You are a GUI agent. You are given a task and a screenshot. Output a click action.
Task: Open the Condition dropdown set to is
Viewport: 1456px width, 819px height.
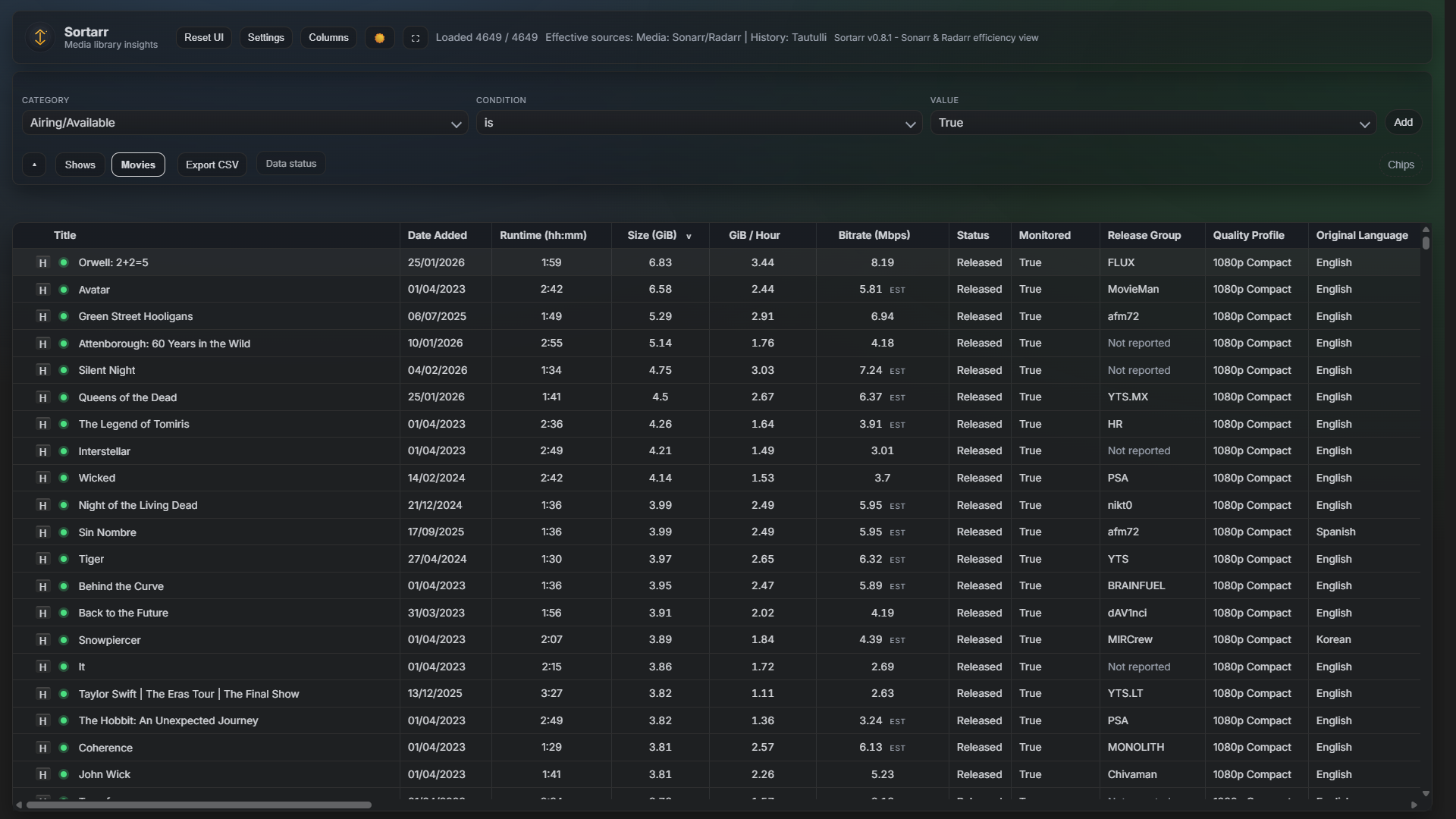(x=698, y=123)
